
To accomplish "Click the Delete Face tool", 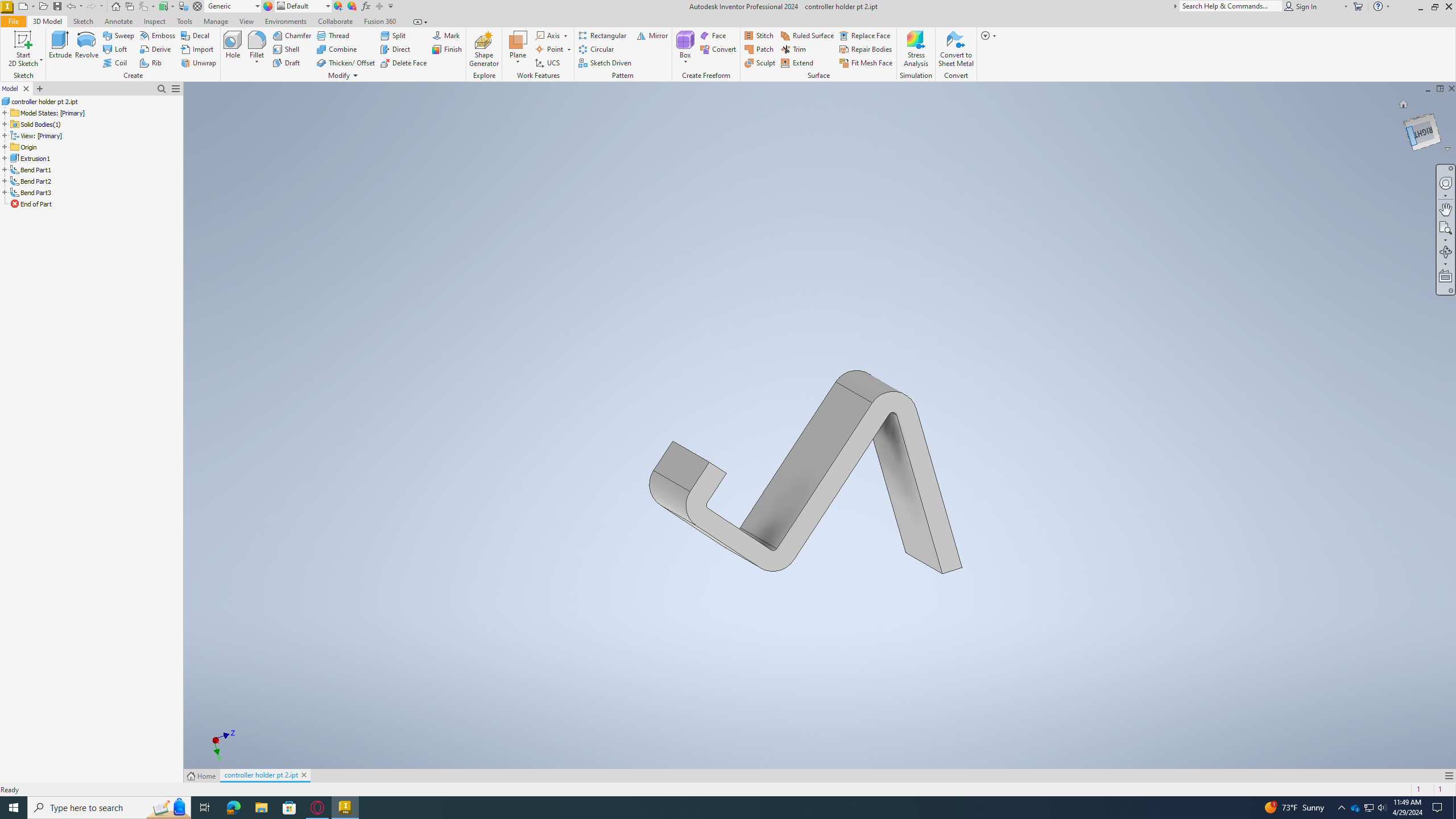I will (403, 63).
